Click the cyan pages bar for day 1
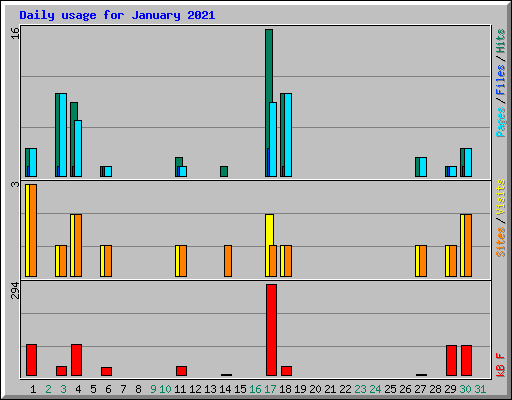The height and width of the screenshot is (400, 512). [x=33, y=162]
